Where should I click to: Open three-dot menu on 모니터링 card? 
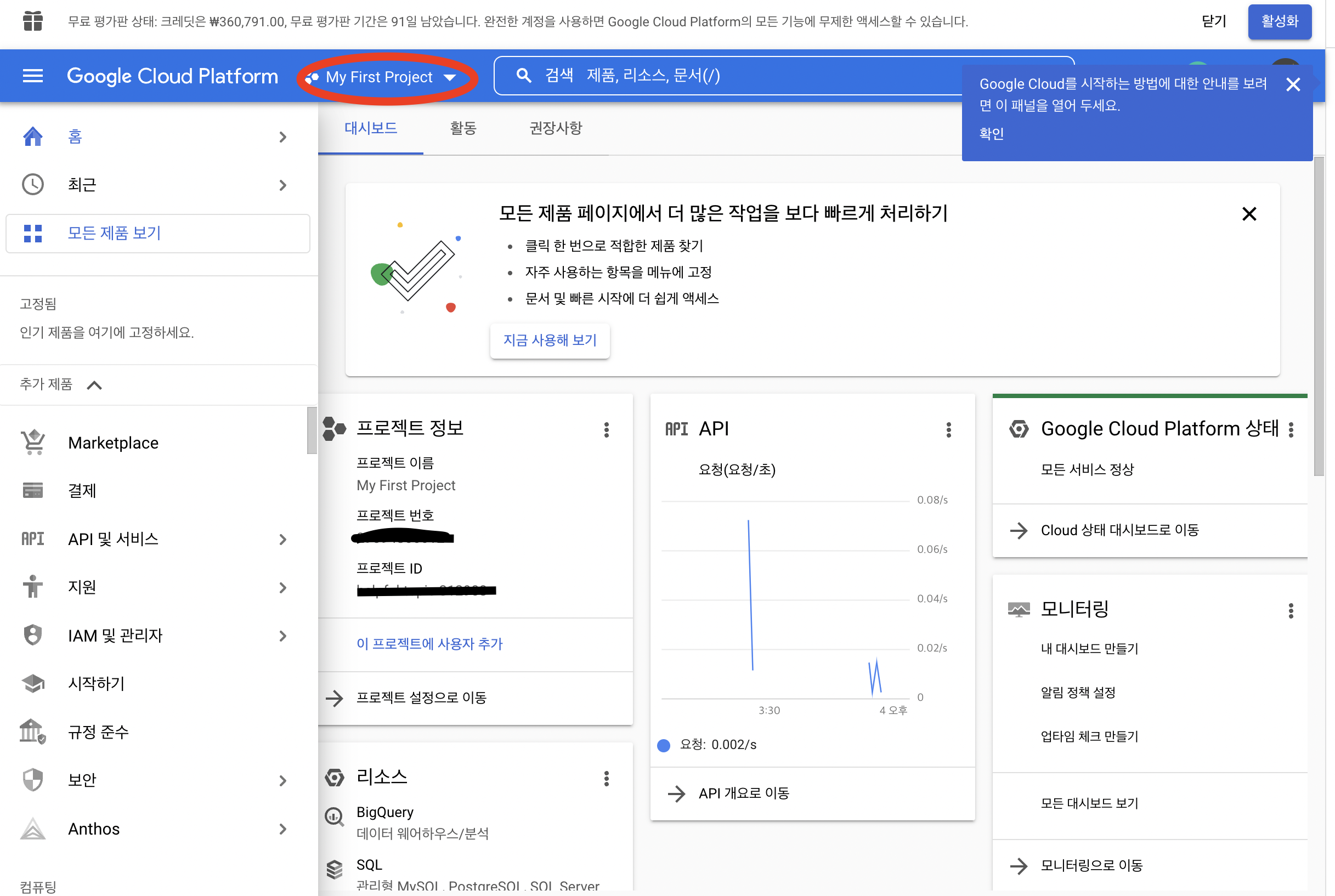(x=1291, y=610)
